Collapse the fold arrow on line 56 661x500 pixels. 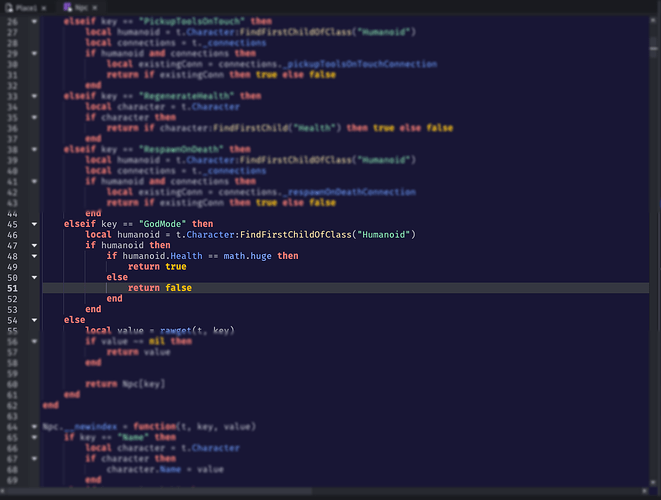pos(34,341)
